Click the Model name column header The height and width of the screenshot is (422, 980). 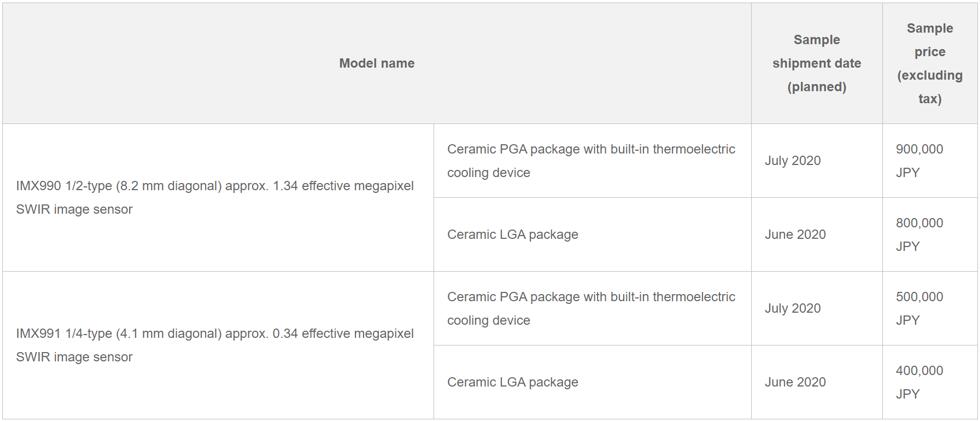pos(377,63)
